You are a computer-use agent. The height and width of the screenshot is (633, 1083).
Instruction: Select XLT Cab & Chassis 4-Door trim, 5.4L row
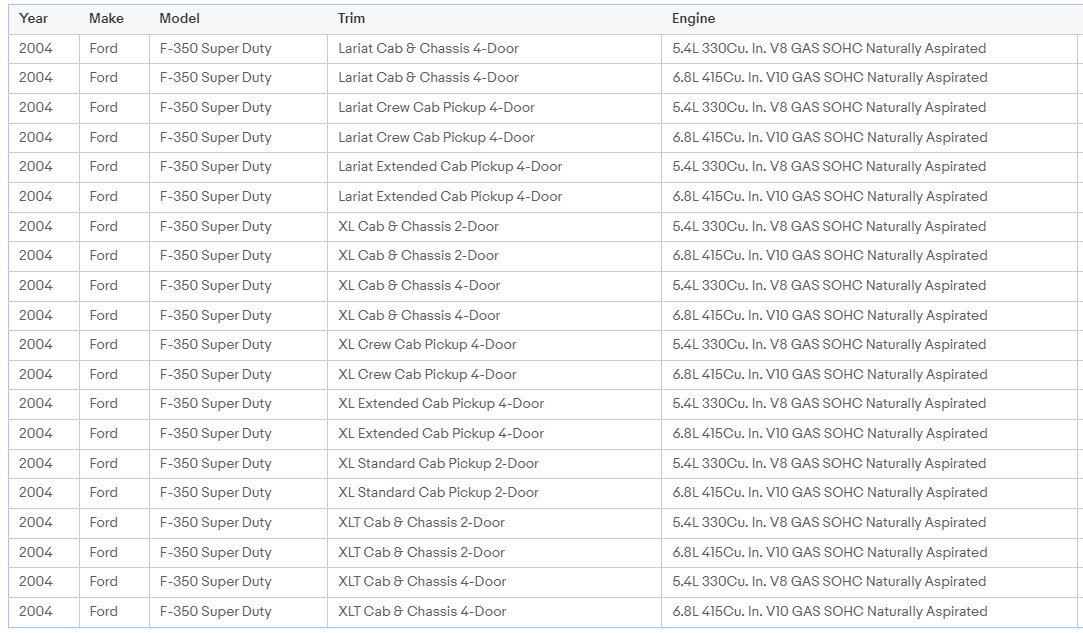pyautogui.click(x=422, y=581)
